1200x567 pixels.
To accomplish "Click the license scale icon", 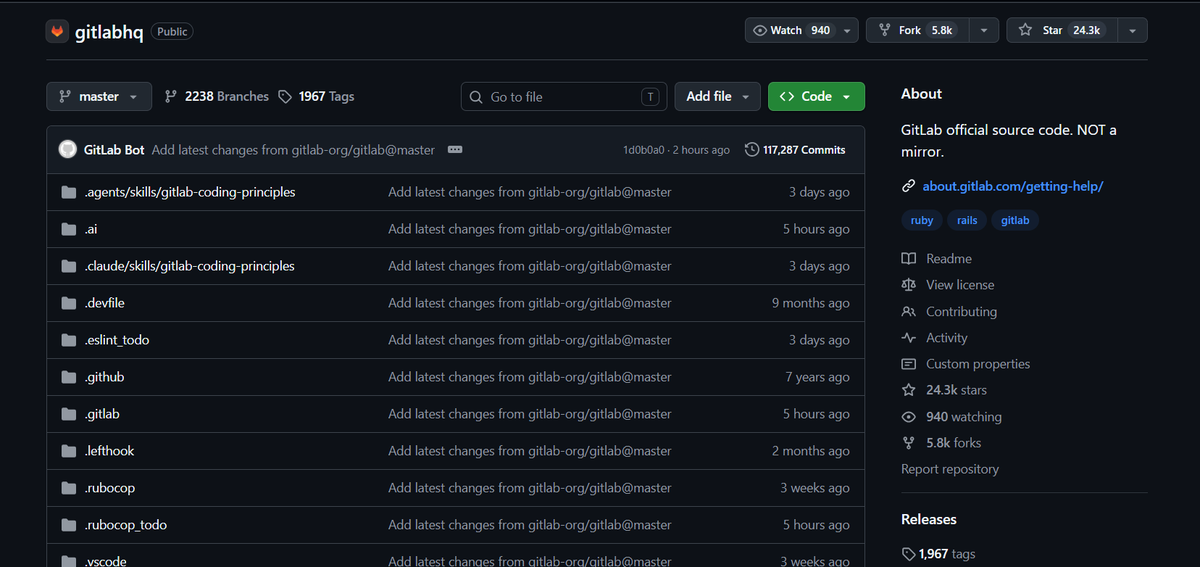I will 908,285.
